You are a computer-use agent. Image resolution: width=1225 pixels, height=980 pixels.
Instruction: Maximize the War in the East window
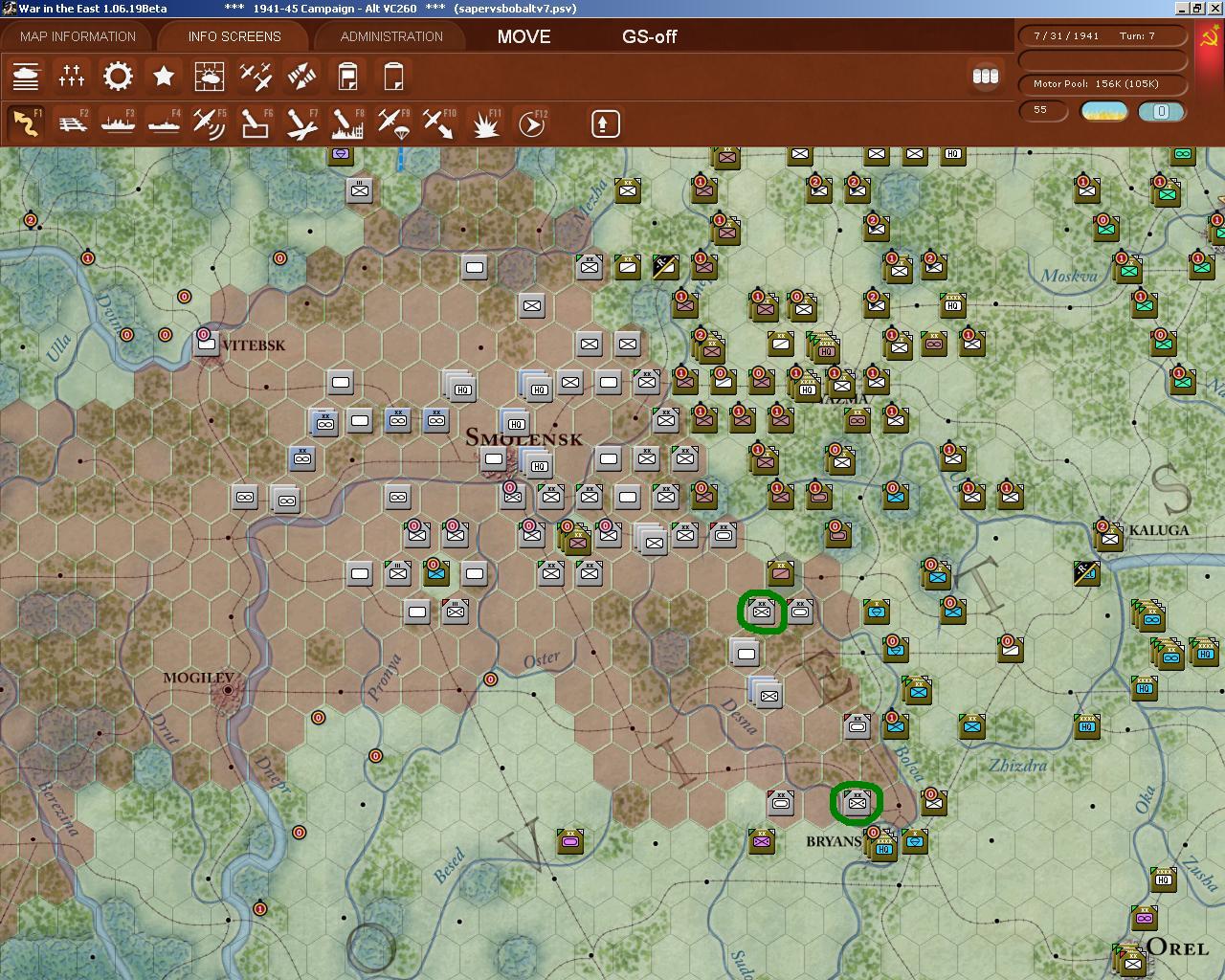pos(1198,8)
